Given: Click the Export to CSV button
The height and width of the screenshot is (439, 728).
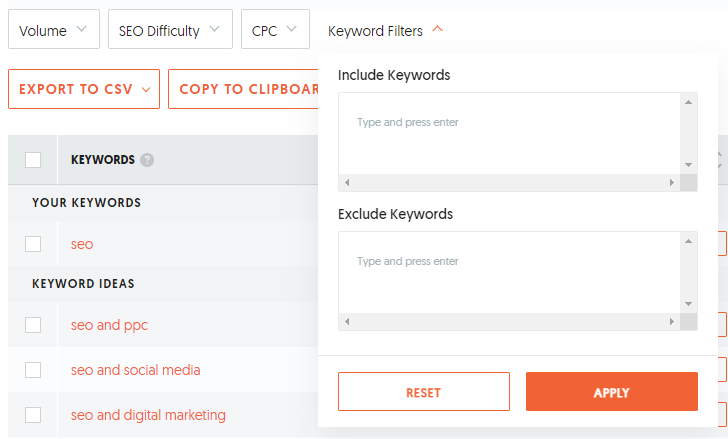Looking at the screenshot, I should click(84, 89).
